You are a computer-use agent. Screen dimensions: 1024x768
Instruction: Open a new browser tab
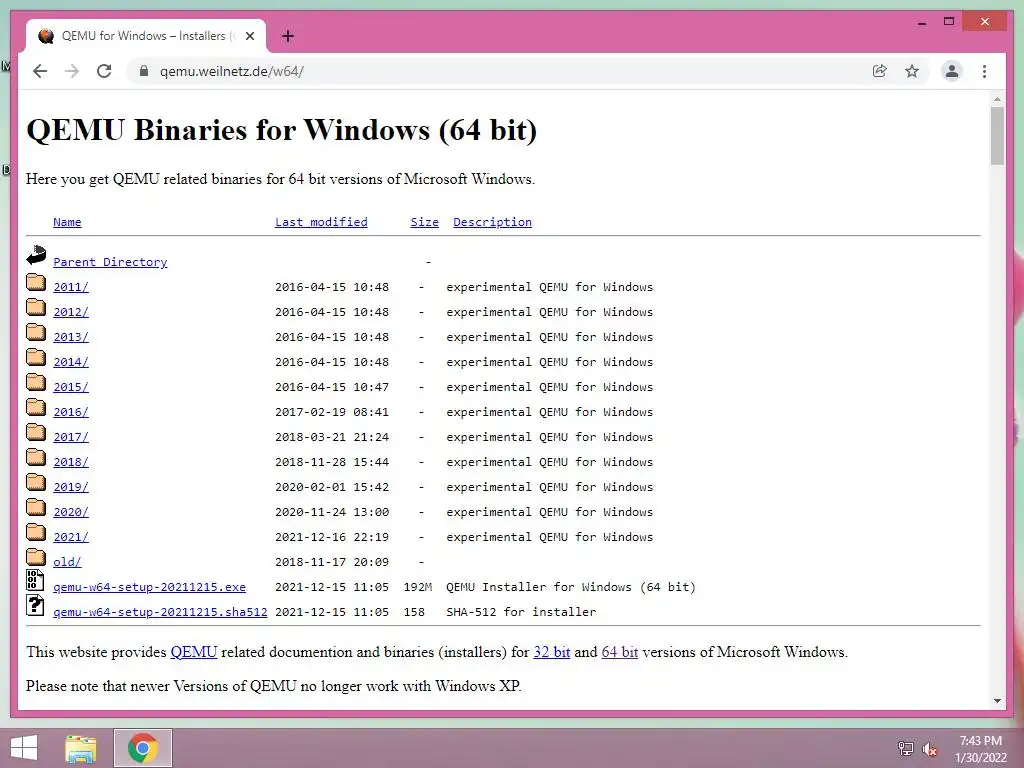tap(288, 36)
